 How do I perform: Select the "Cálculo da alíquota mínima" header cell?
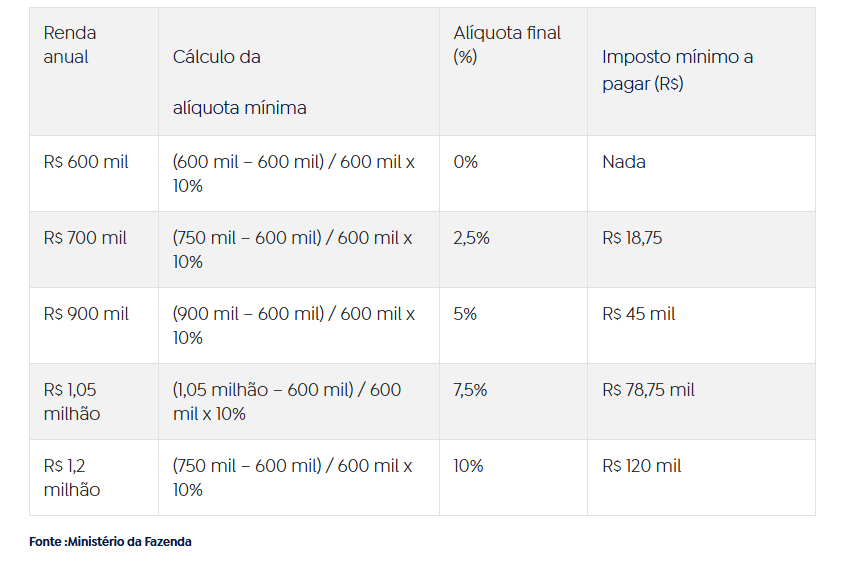pos(239,82)
